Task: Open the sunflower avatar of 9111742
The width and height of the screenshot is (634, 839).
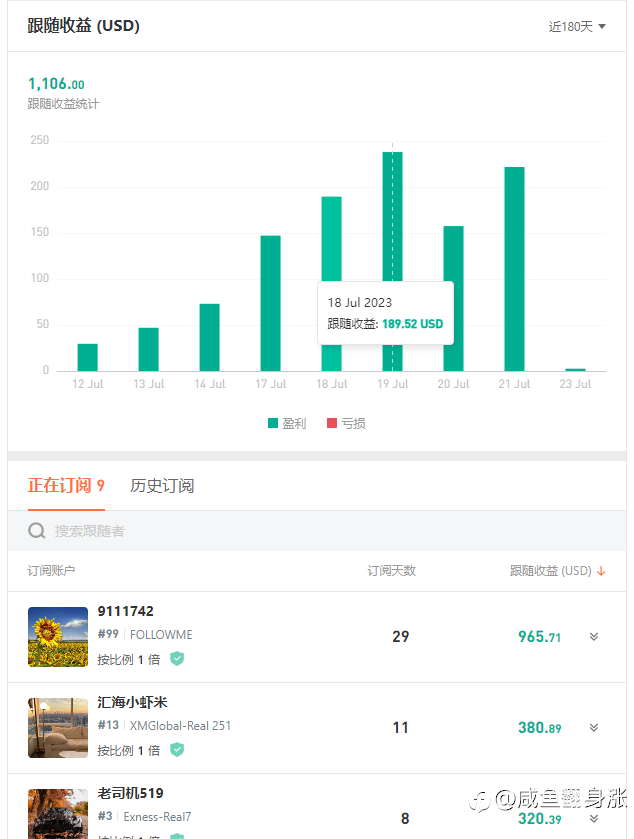Action: 58,637
